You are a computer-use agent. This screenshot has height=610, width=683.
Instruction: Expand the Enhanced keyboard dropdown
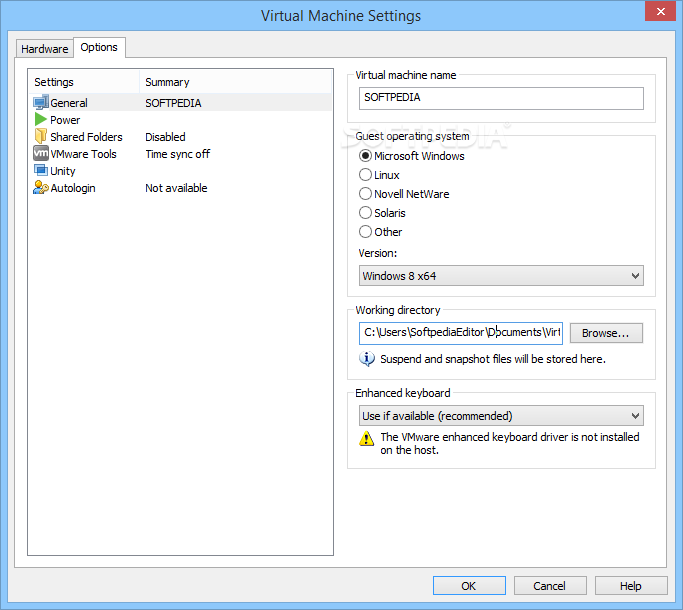pos(501,416)
